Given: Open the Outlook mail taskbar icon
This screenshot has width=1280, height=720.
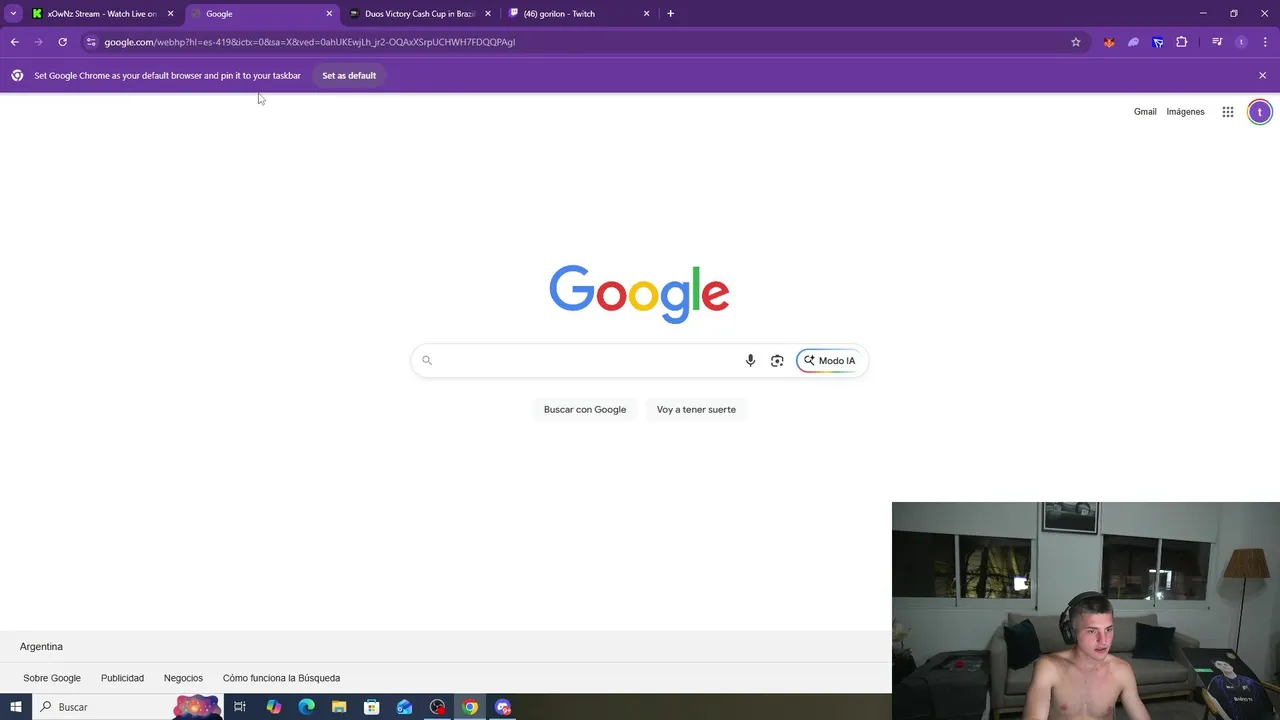Looking at the screenshot, I should click(x=404, y=707).
